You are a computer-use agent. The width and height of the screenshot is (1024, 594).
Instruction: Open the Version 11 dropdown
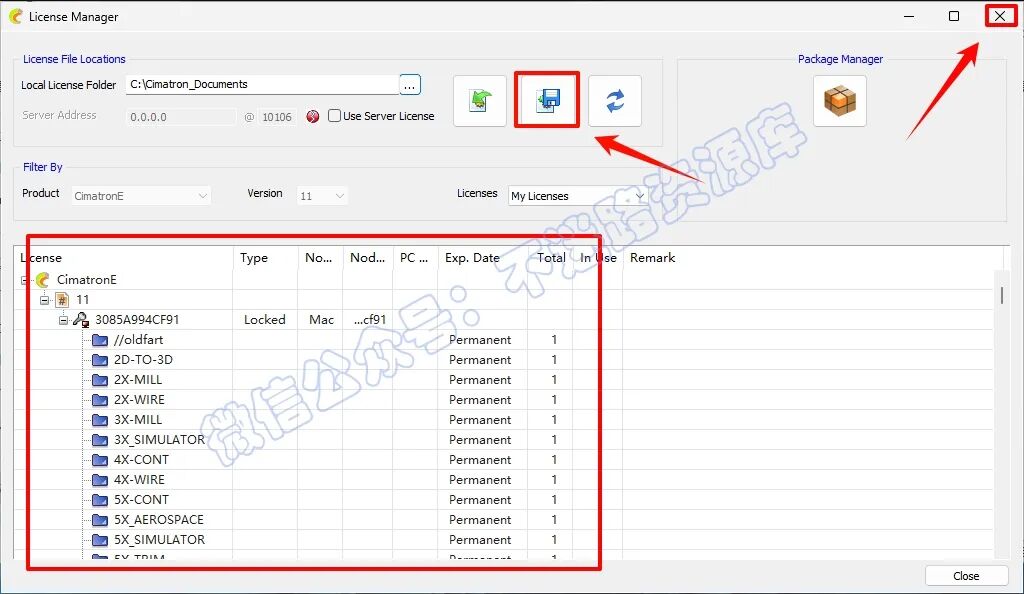[x=322, y=196]
